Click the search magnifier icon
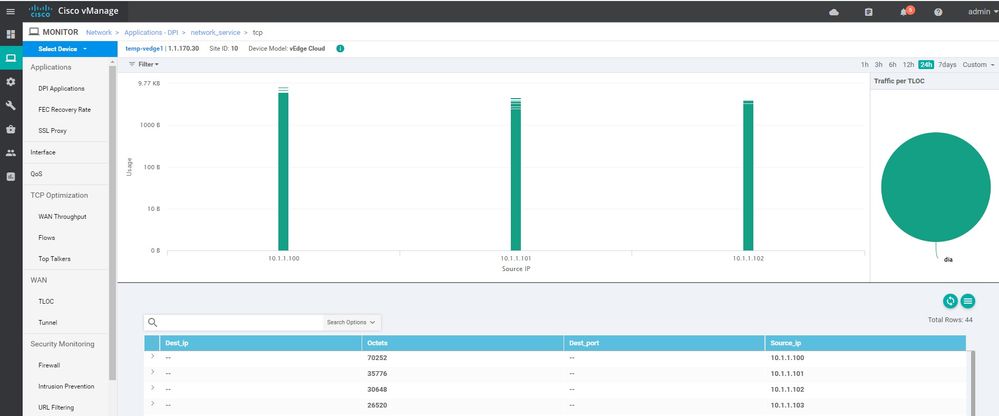999x416 pixels. 152,322
